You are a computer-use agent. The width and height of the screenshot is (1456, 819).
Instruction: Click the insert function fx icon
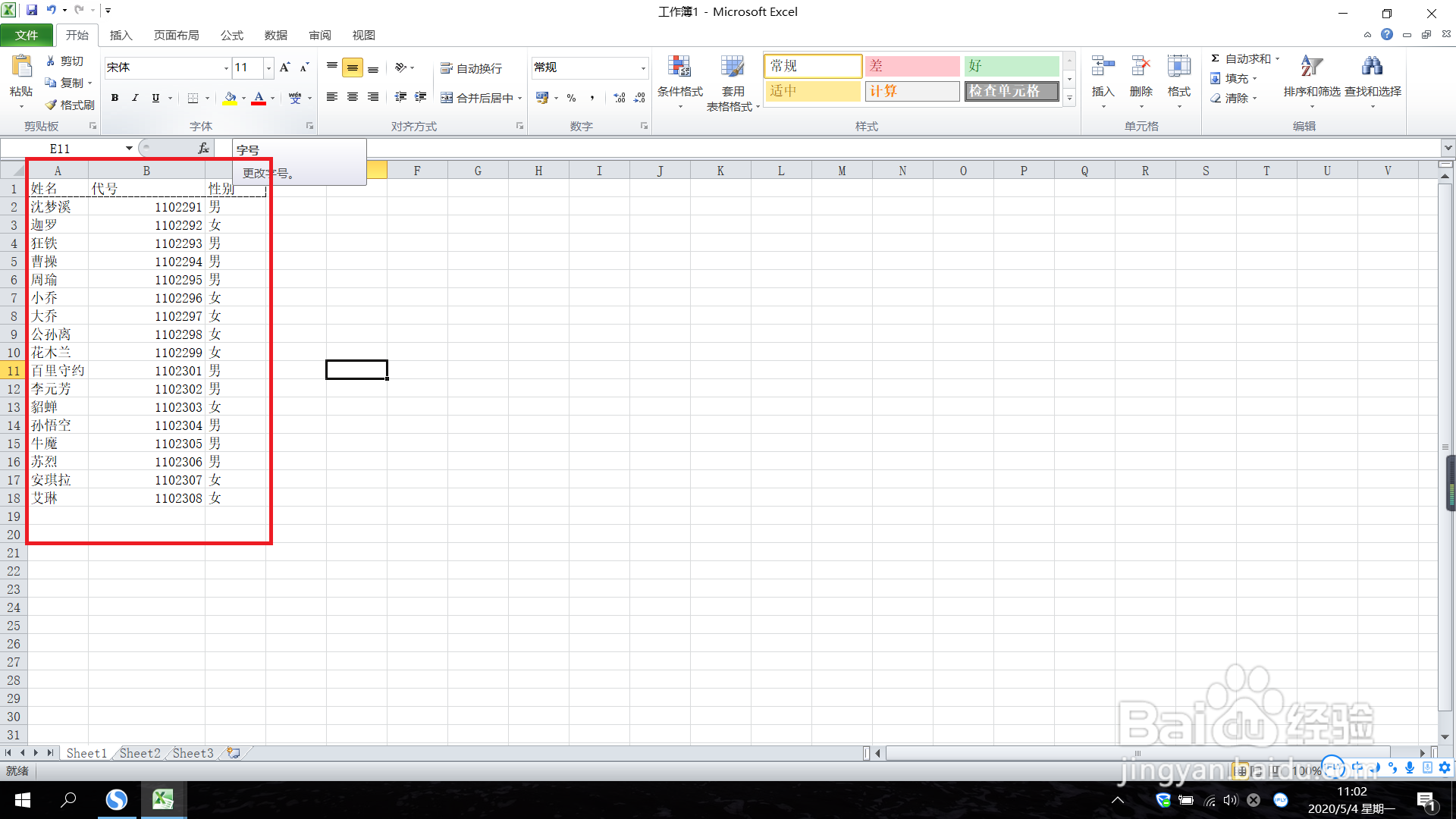click(203, 149)
